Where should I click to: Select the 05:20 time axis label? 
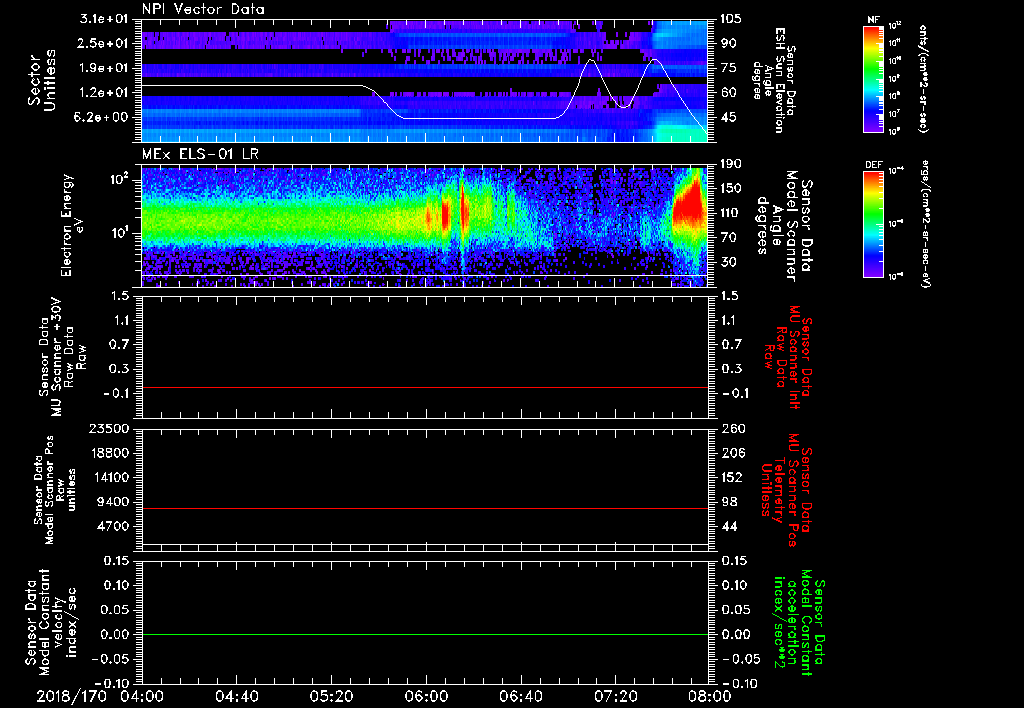click(x=331, y=697)
